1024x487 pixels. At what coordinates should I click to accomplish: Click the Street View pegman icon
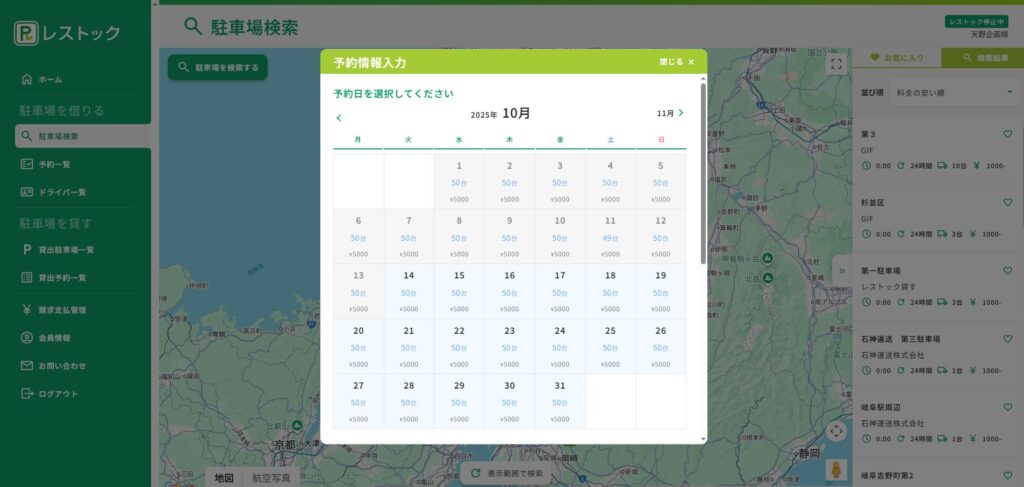[836, 468]
